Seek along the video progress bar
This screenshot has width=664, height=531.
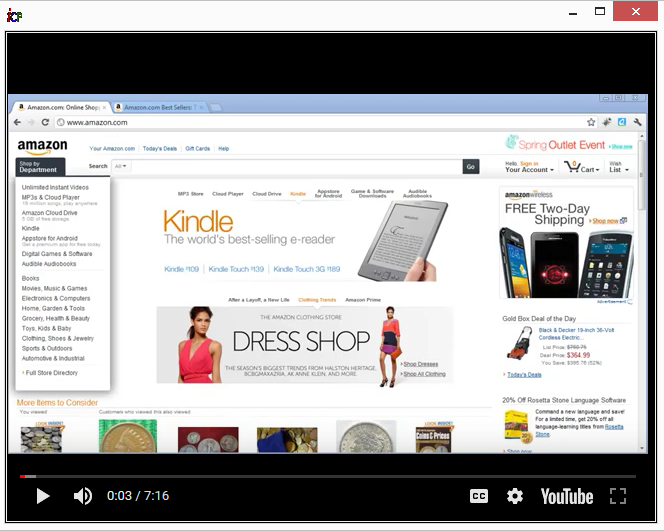click(328, 476)
